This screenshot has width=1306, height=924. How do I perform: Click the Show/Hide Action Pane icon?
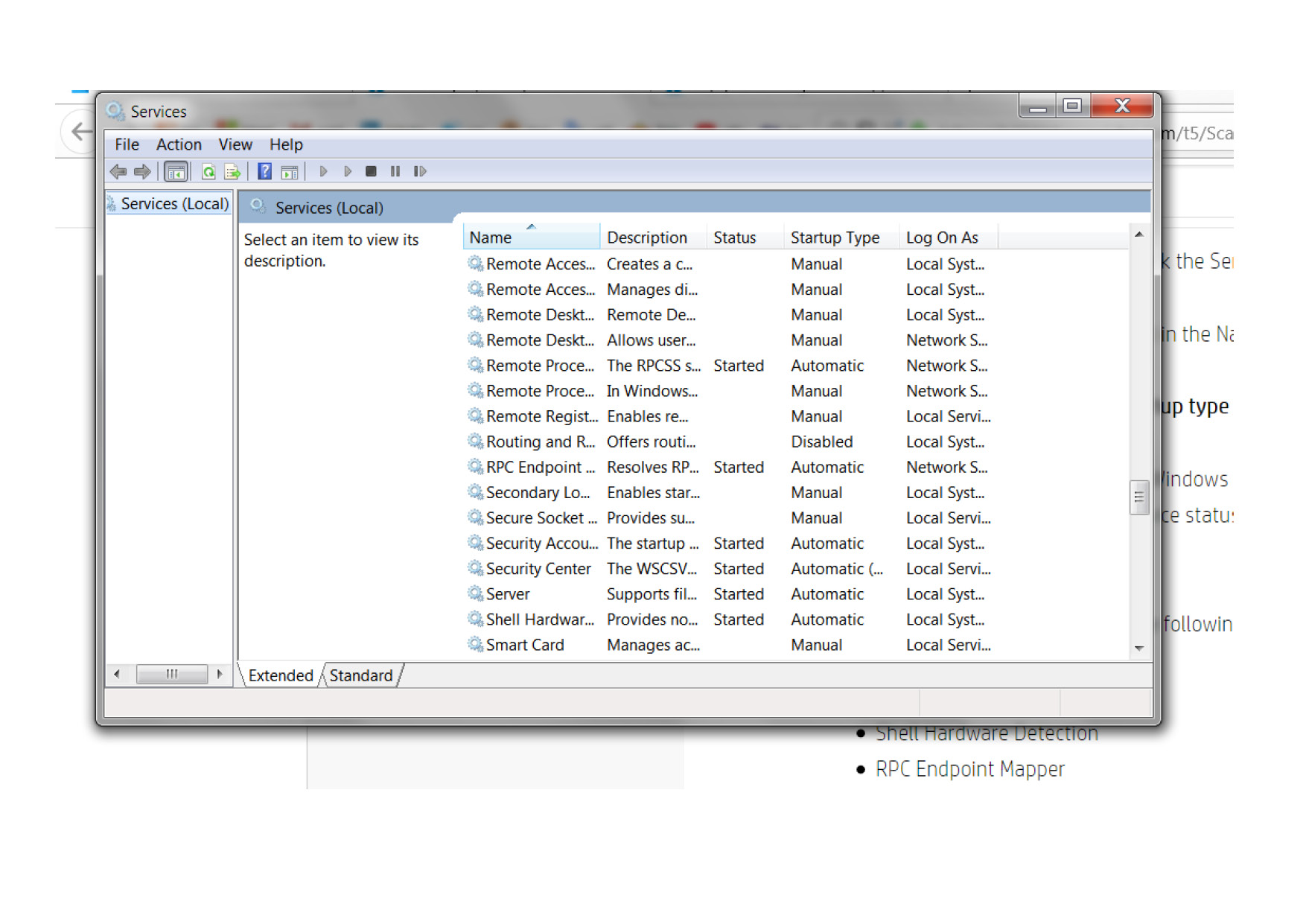coord(290,172)
